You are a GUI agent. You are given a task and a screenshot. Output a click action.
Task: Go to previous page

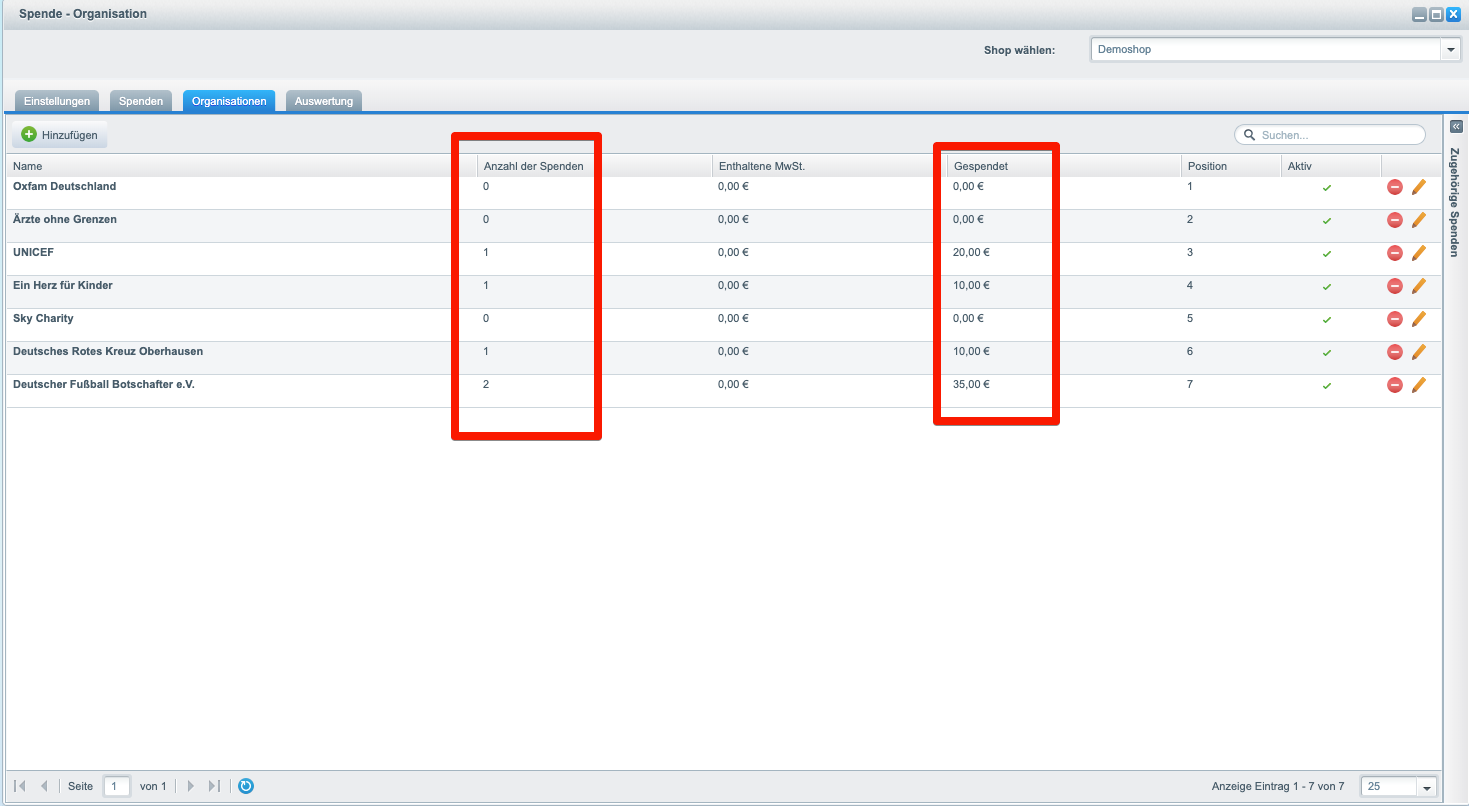pos(44,786)
